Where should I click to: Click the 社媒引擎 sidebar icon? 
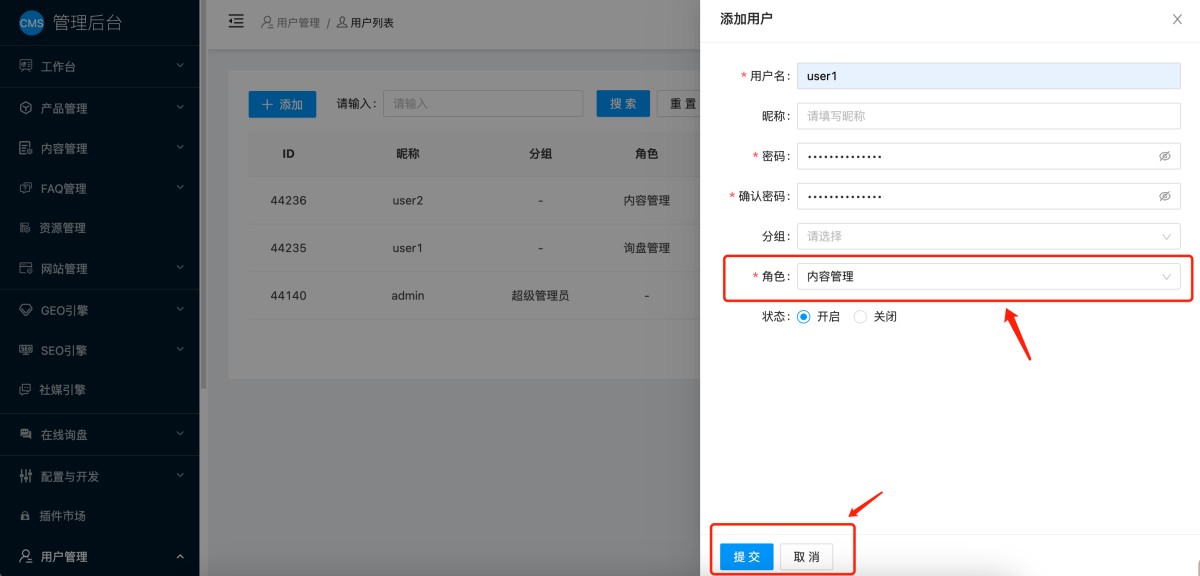(x=26, y=390)
